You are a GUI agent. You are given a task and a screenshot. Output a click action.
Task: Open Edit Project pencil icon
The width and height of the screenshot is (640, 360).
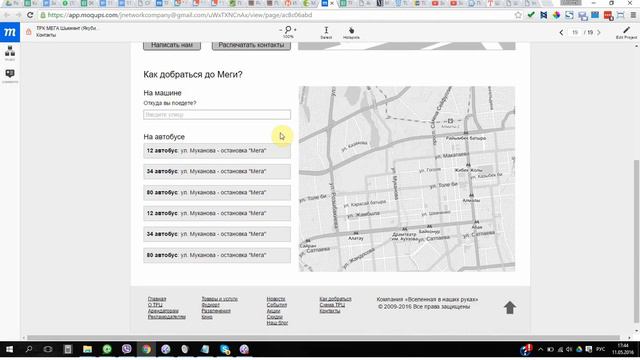pos(627,32)
